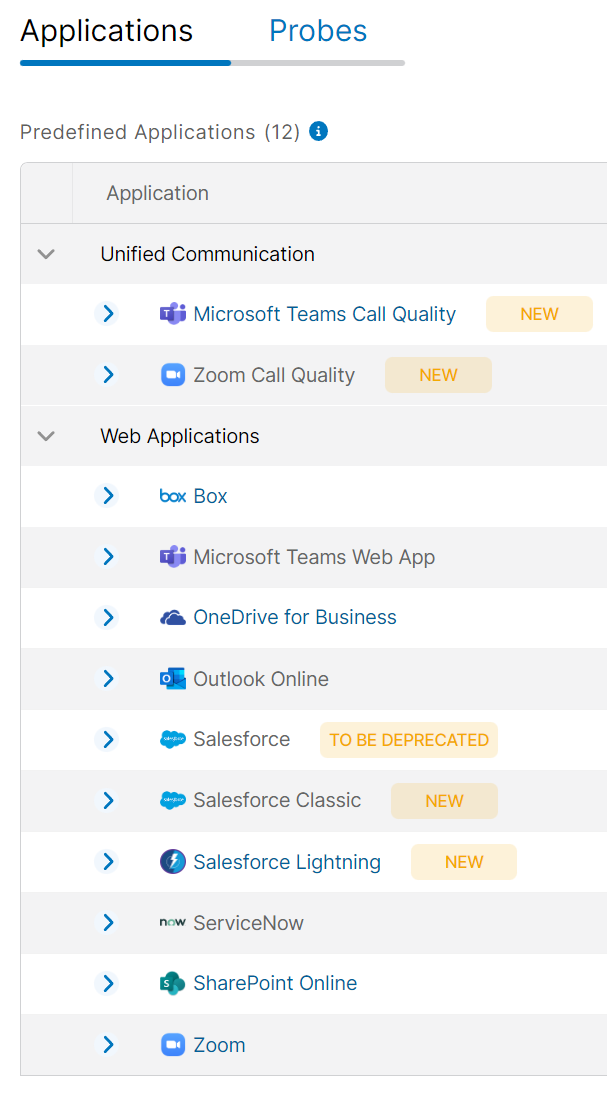Collapse the Unified Communication group

46,254
